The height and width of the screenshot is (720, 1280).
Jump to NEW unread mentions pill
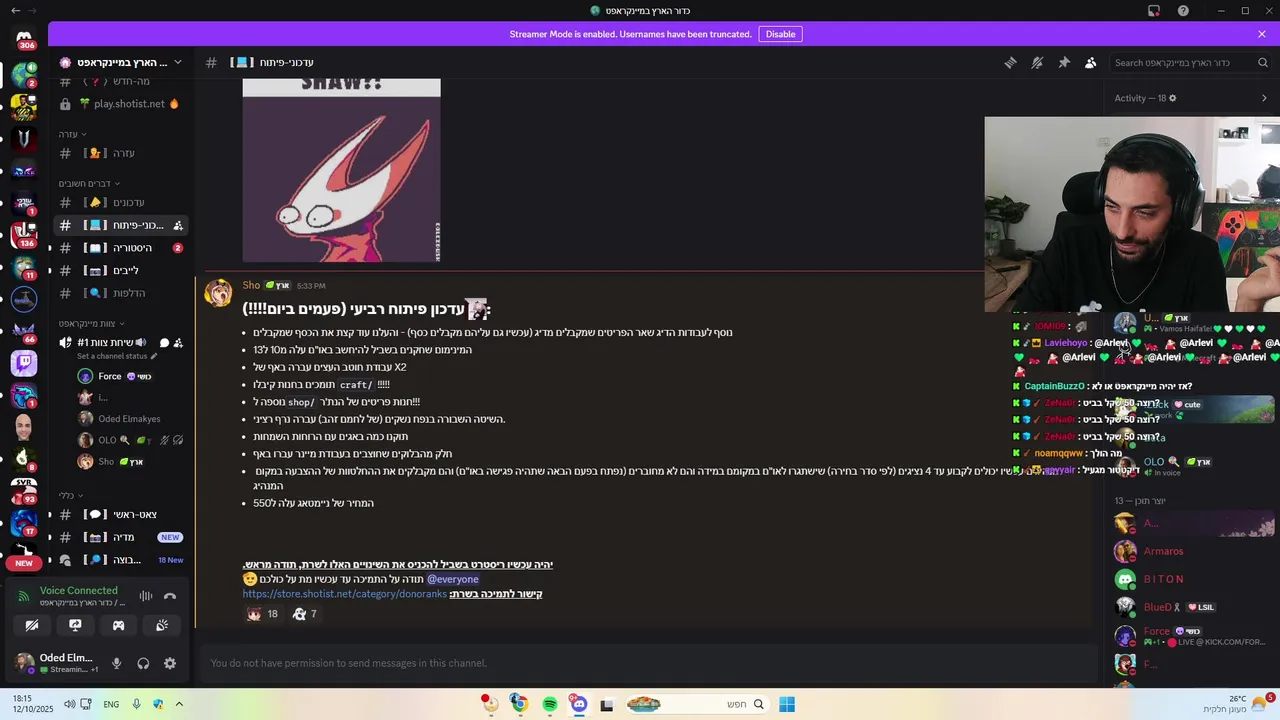click(x=24, y=563)
